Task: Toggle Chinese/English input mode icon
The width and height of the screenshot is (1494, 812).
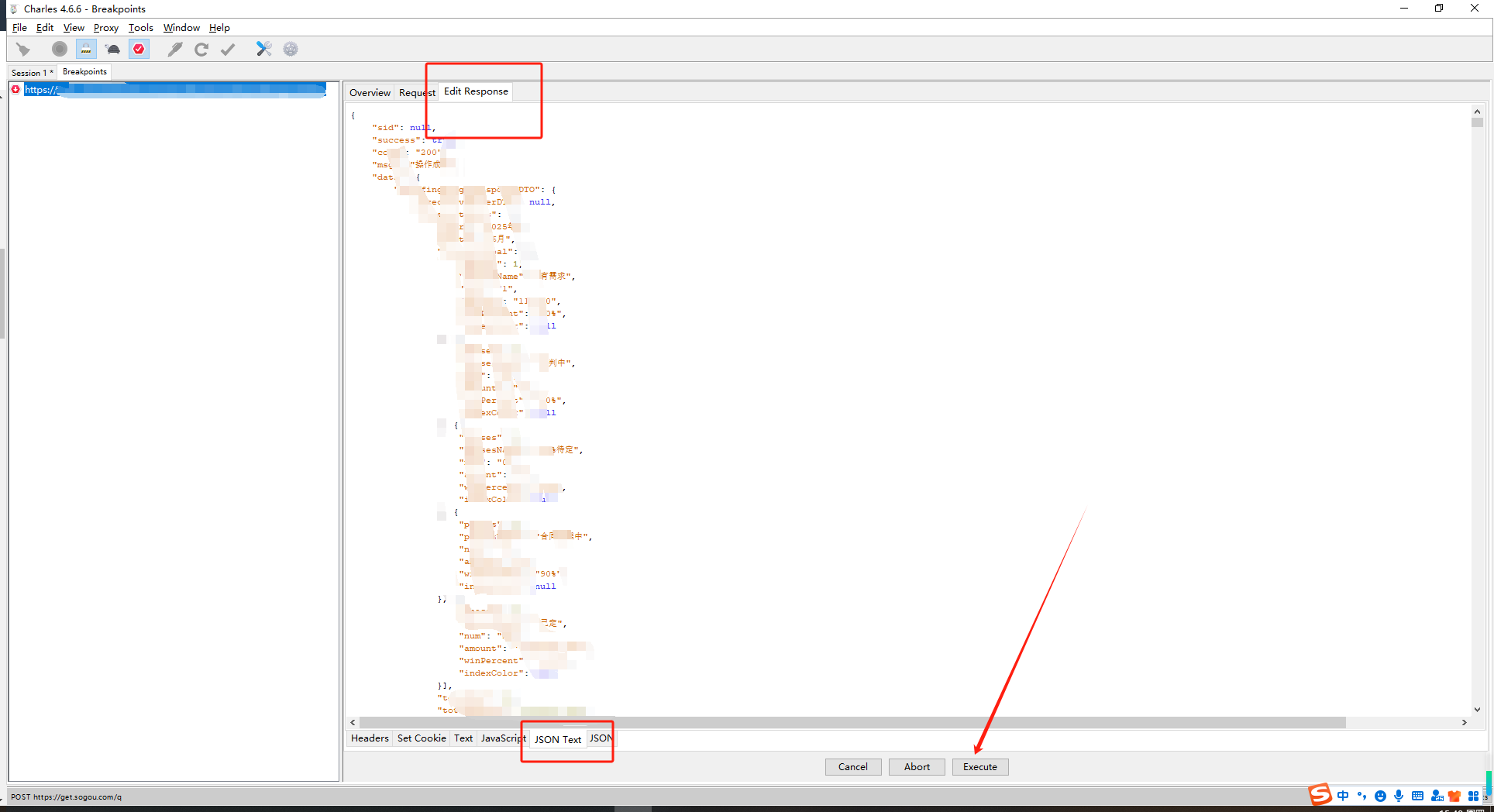Action: click(x=1343, y=796)
